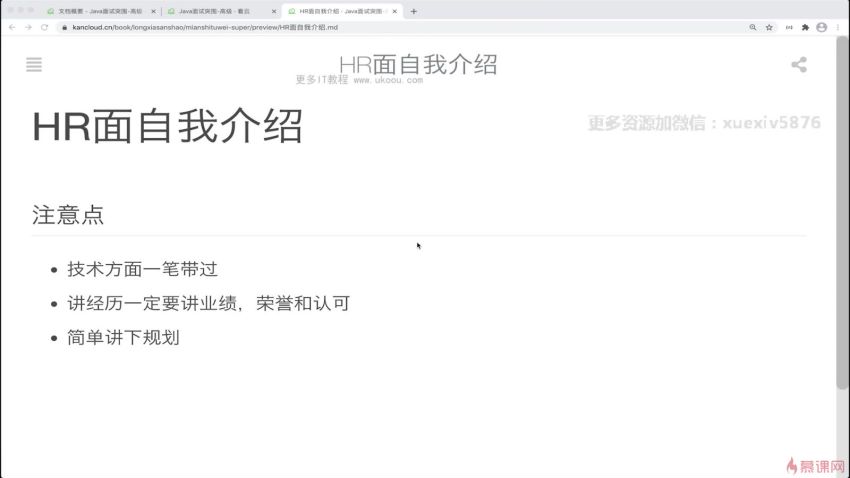850x478 pixels.
Task: Open the Chrome profile avatar
Action: click(821, 27)
